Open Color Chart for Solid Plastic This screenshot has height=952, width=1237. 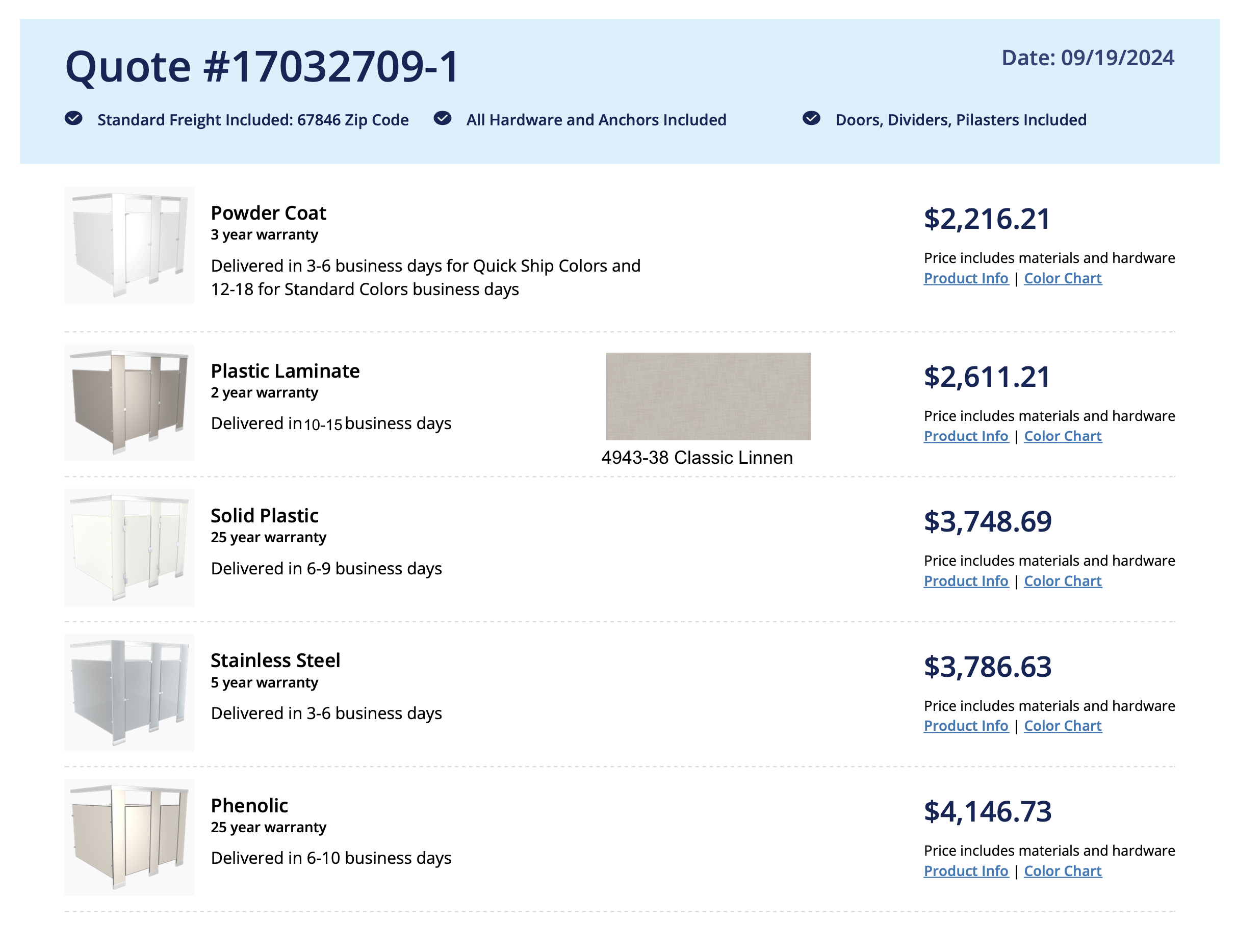[1063, 581]
